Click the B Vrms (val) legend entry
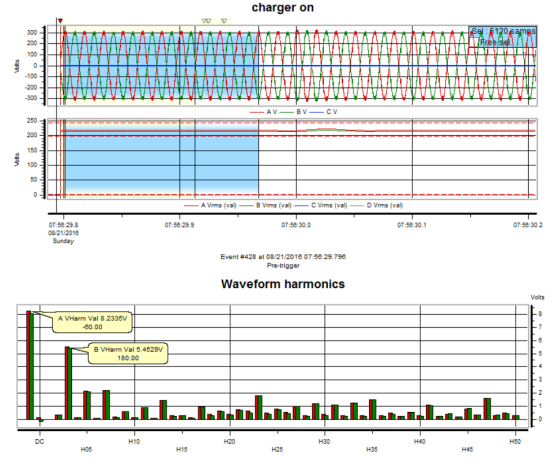 coord(266,205)
